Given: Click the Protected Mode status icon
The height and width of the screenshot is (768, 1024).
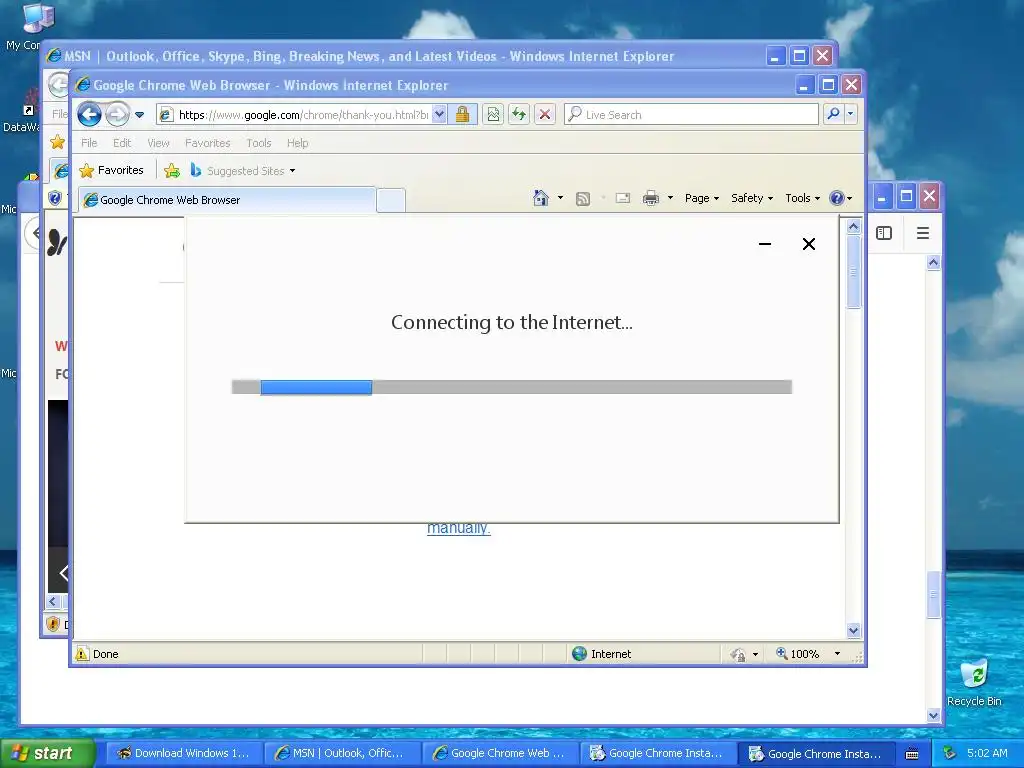Looking at the screenshot, I should (738, 654).
